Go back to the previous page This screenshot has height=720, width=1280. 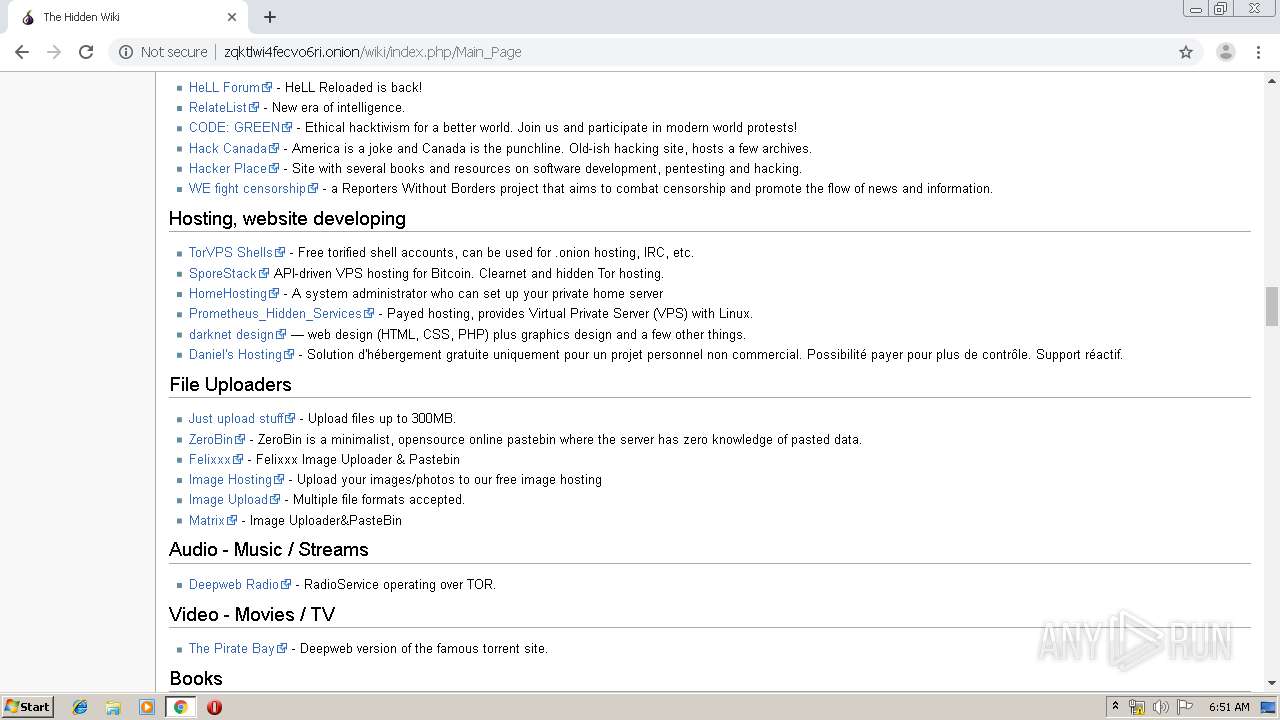coord(22,52)
